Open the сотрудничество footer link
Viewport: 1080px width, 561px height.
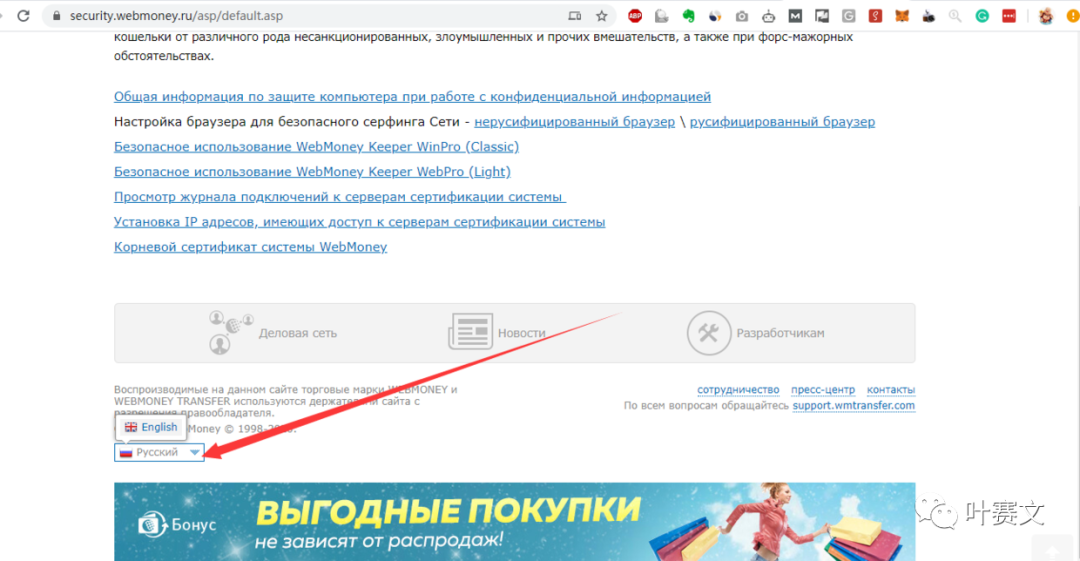tap(738, 390)
